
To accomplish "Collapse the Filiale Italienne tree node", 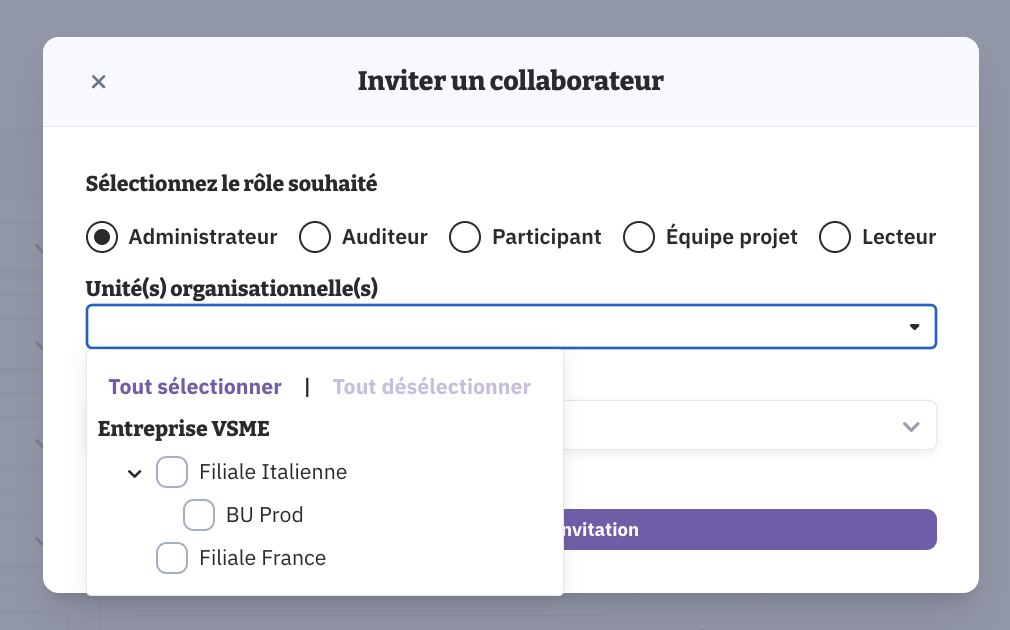I will tap(135, 473).
